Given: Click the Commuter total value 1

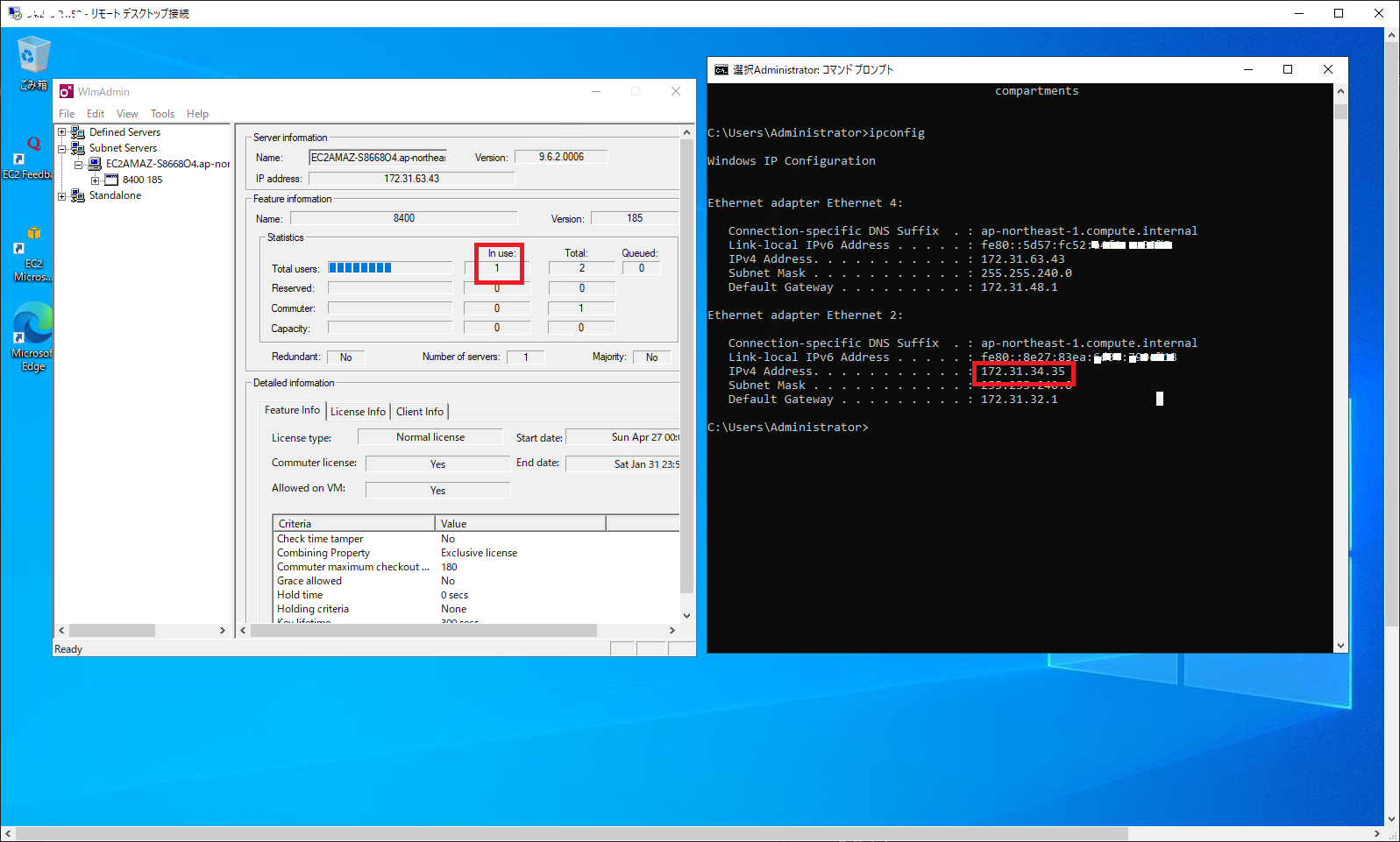Looking at the screenshot, I should pyautogui.click(x=581, y=308).
